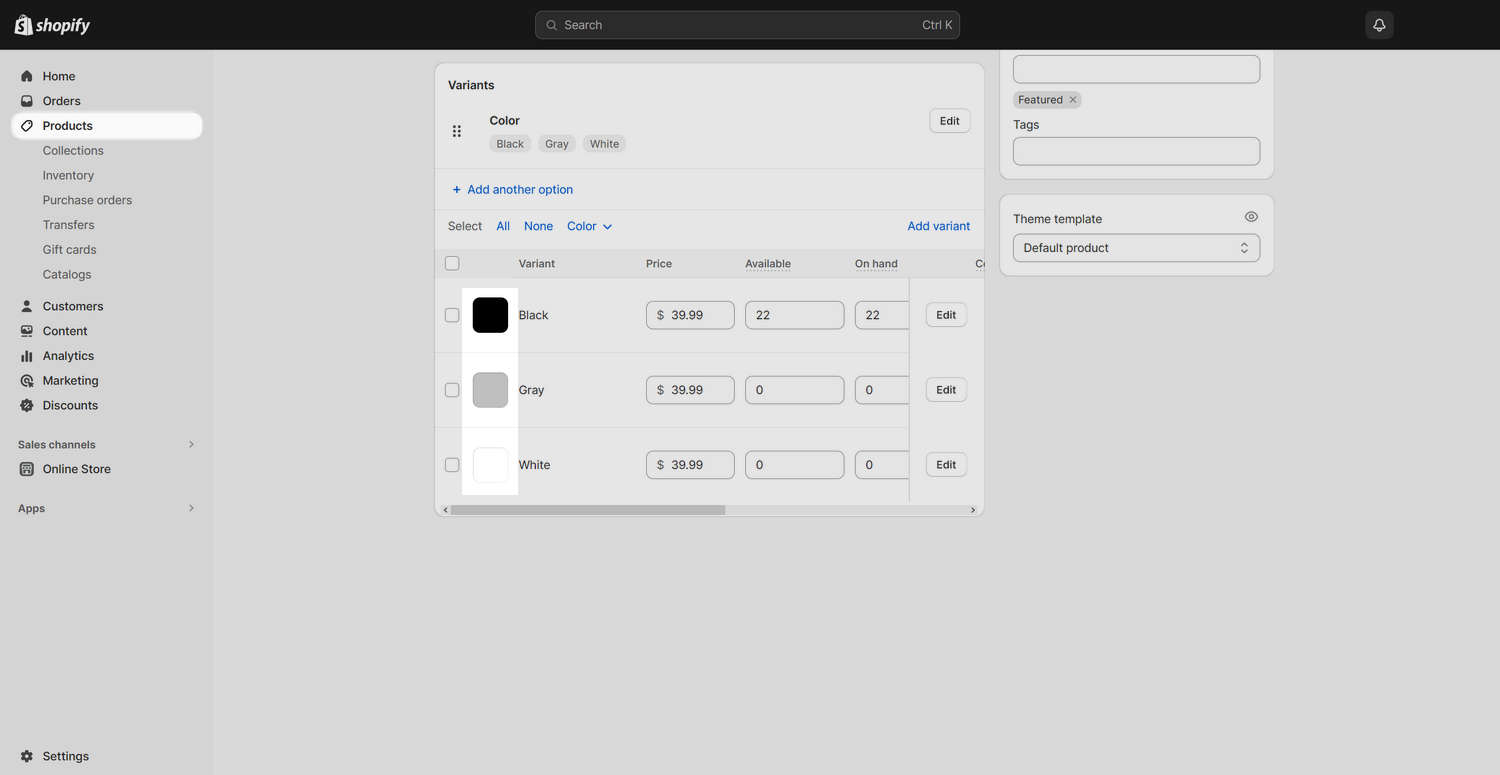This screenshot has height=775, width=1500.
Task: Click the White color swatch
Action: (490, 465)
